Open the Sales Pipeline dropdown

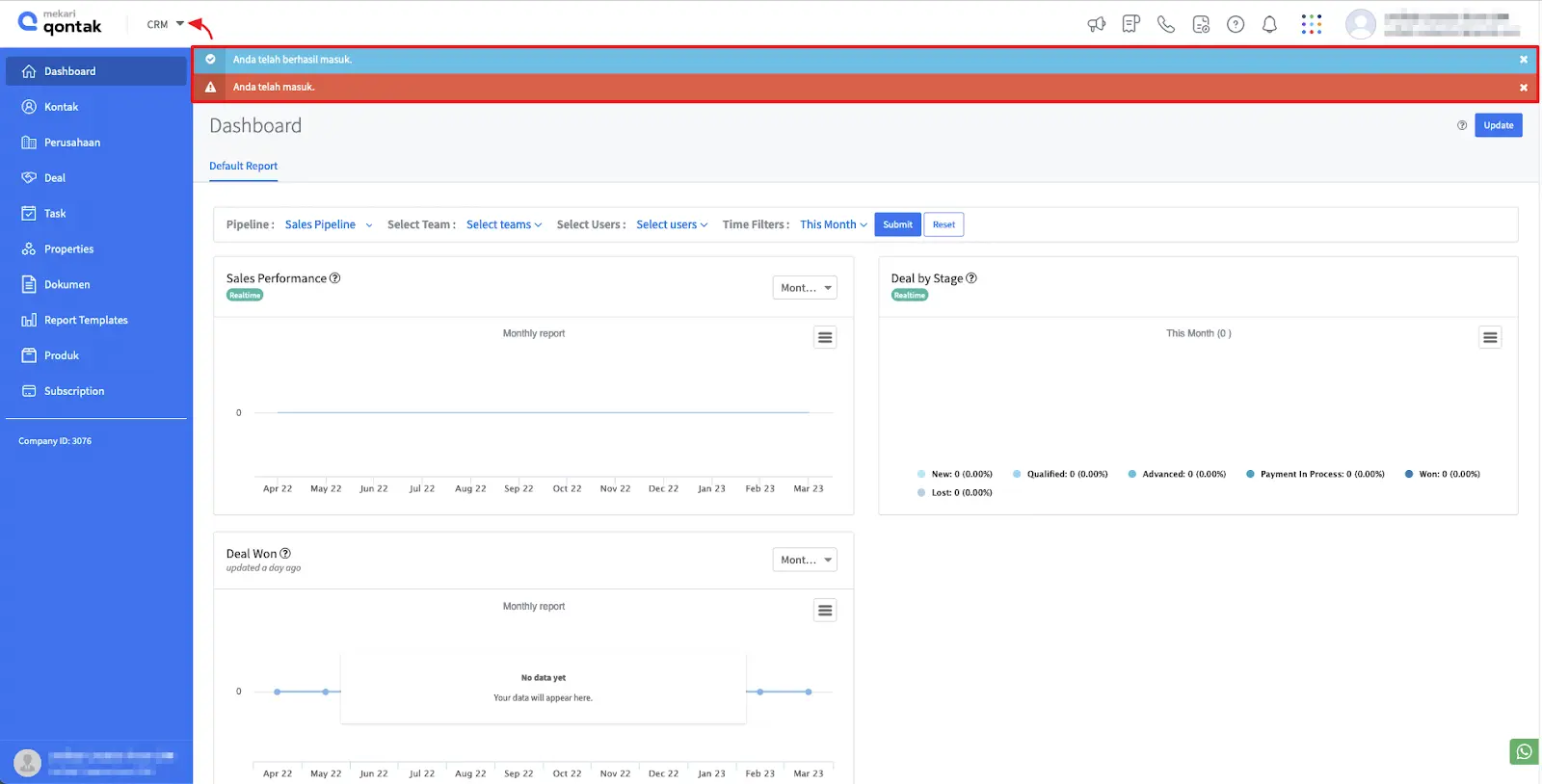[328, 224]
